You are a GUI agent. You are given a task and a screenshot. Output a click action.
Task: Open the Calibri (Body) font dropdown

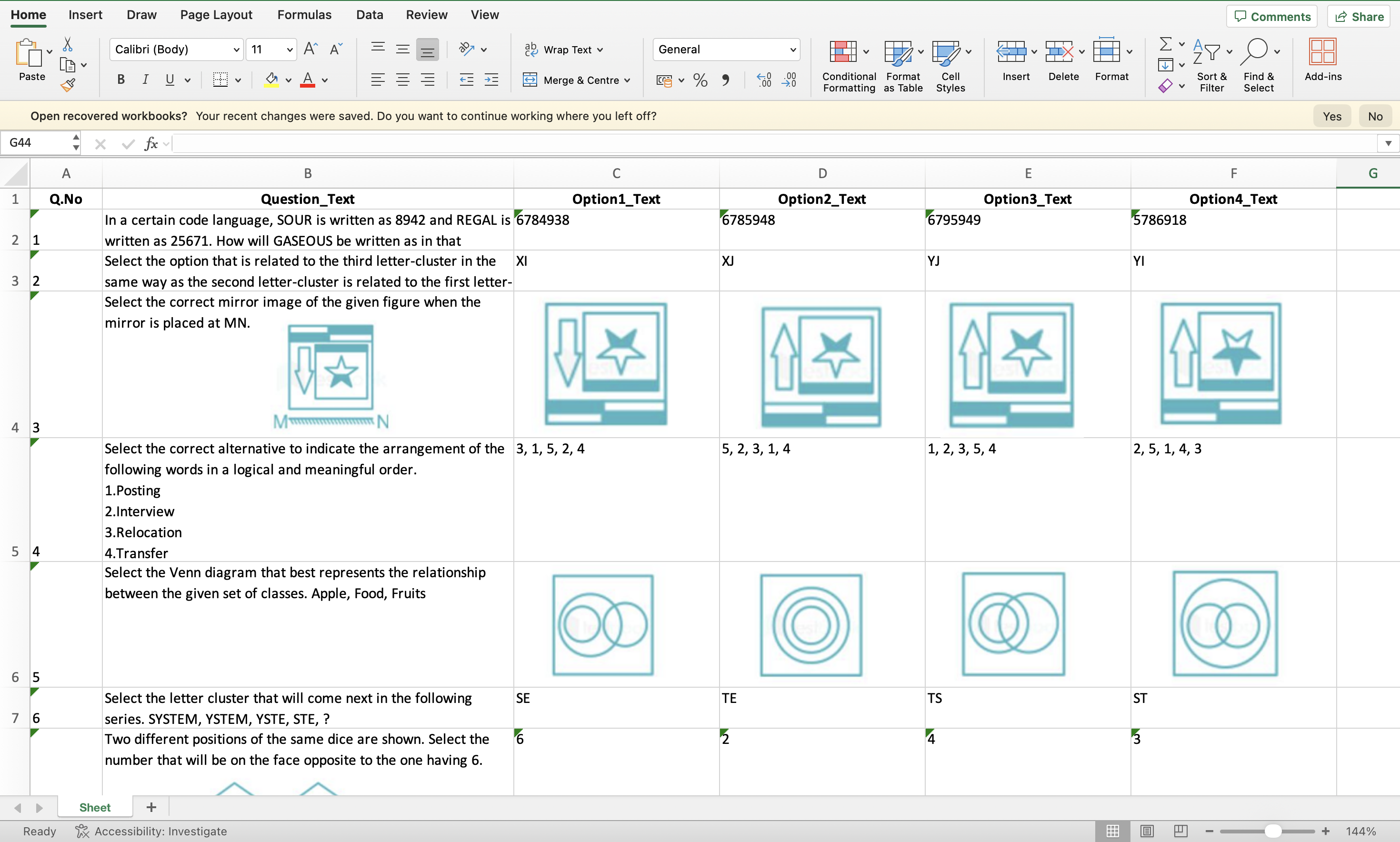pyautogui.click(x=236, y=50)
